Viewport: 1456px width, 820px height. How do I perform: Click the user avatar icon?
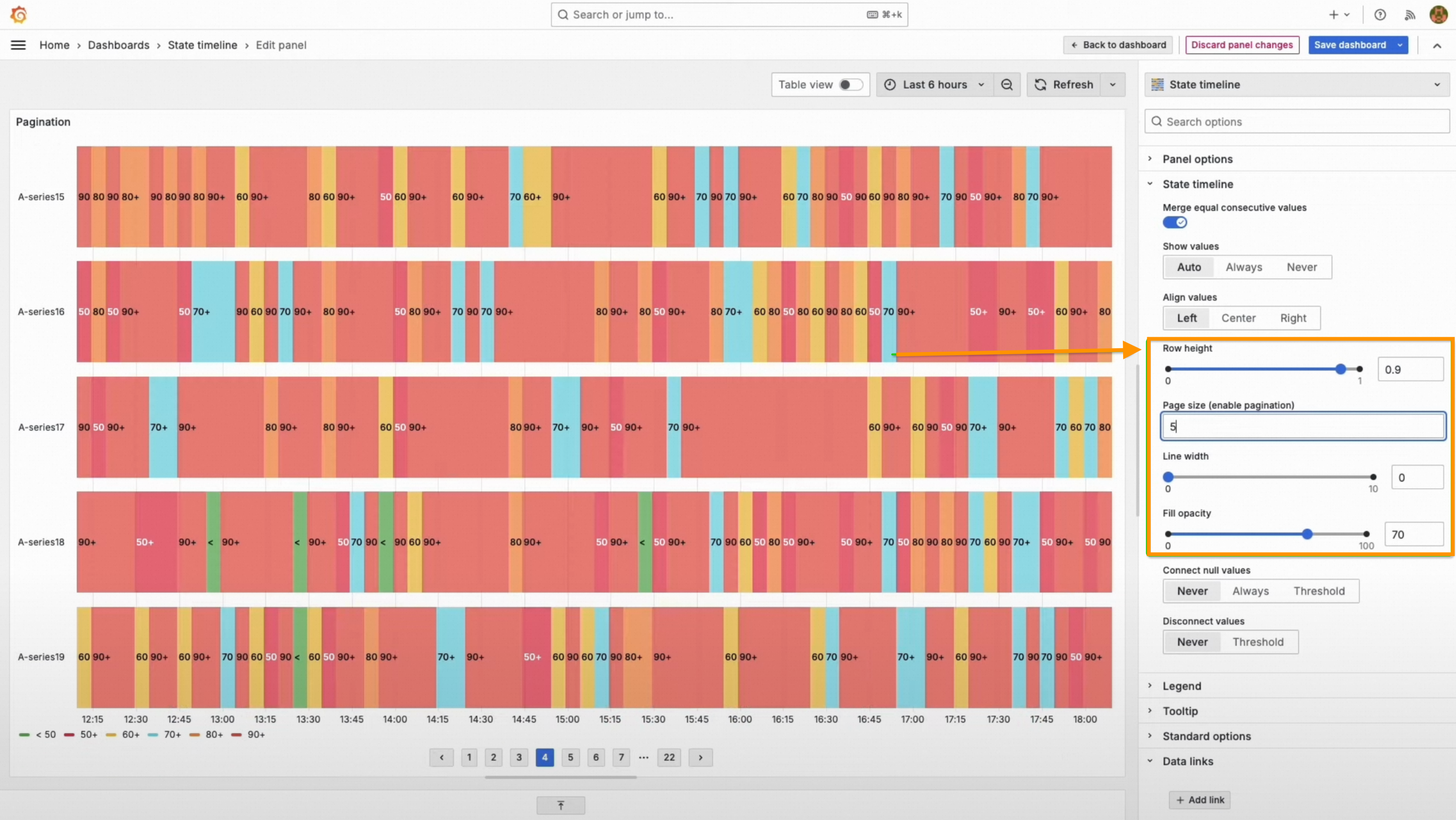(x=1438, y=15)
